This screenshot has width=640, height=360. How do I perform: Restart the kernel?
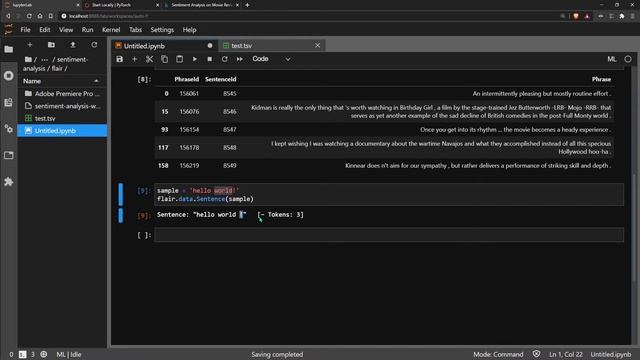224,59
